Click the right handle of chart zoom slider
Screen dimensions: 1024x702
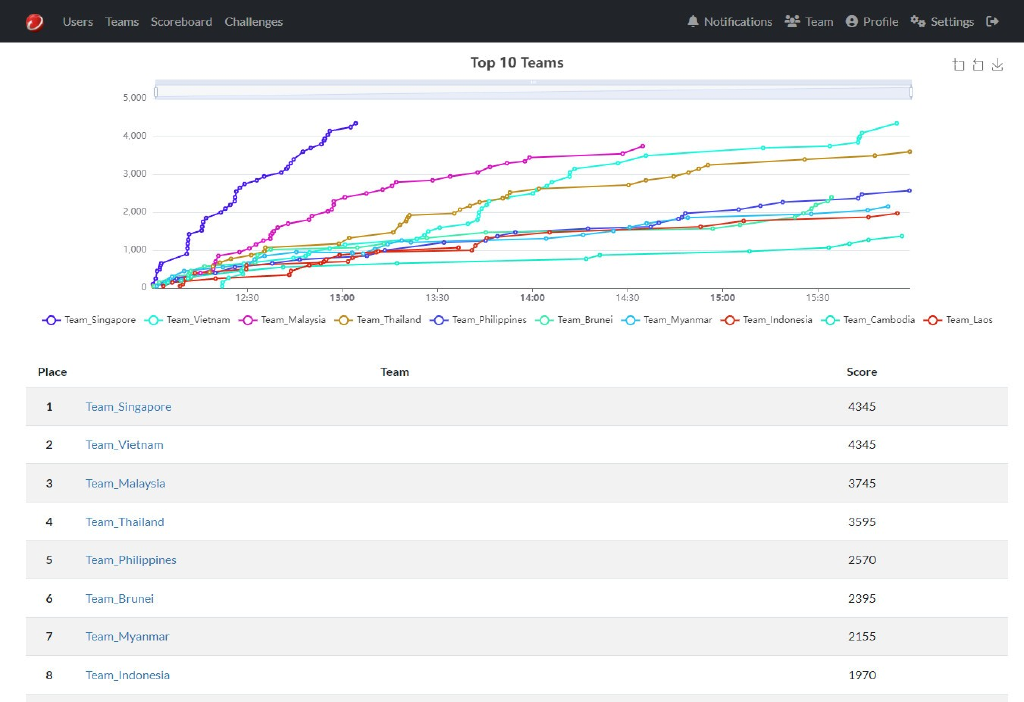(911, 92)
